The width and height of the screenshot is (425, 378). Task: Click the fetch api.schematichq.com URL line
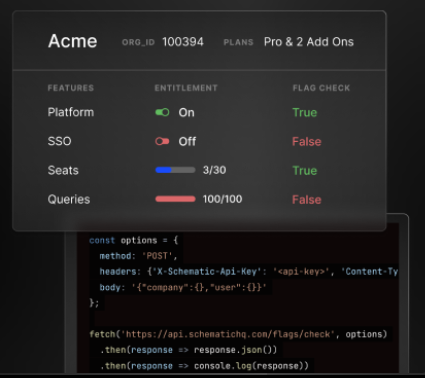click(238, 334)
